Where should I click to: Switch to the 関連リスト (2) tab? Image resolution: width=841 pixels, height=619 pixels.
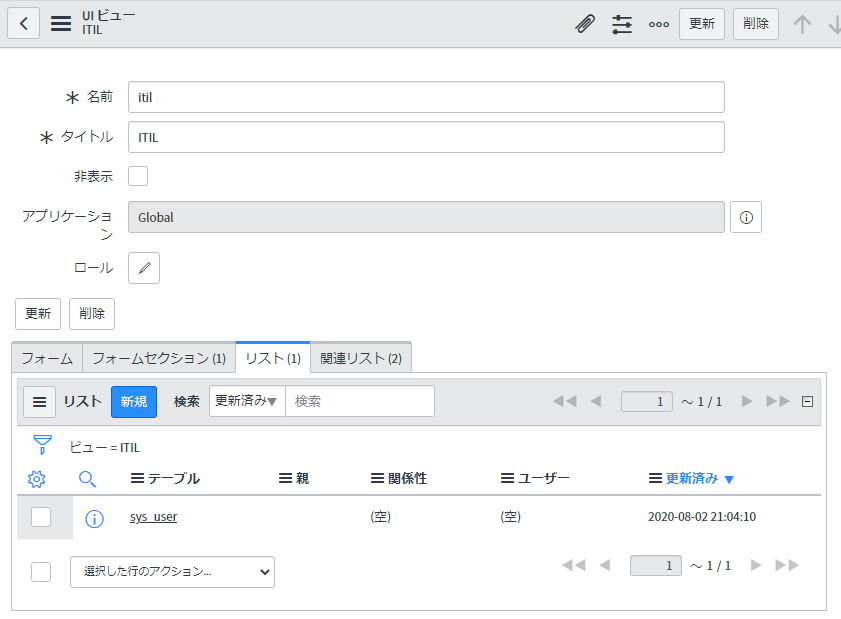[x=361, y=358]
